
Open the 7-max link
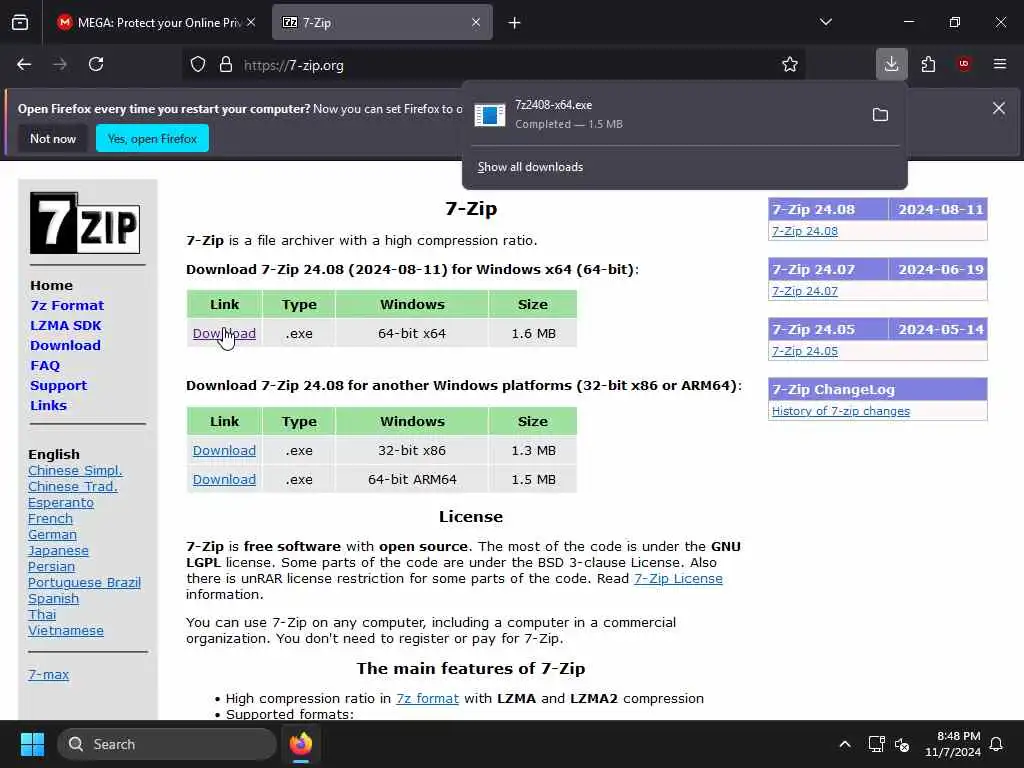pos(48,675)
